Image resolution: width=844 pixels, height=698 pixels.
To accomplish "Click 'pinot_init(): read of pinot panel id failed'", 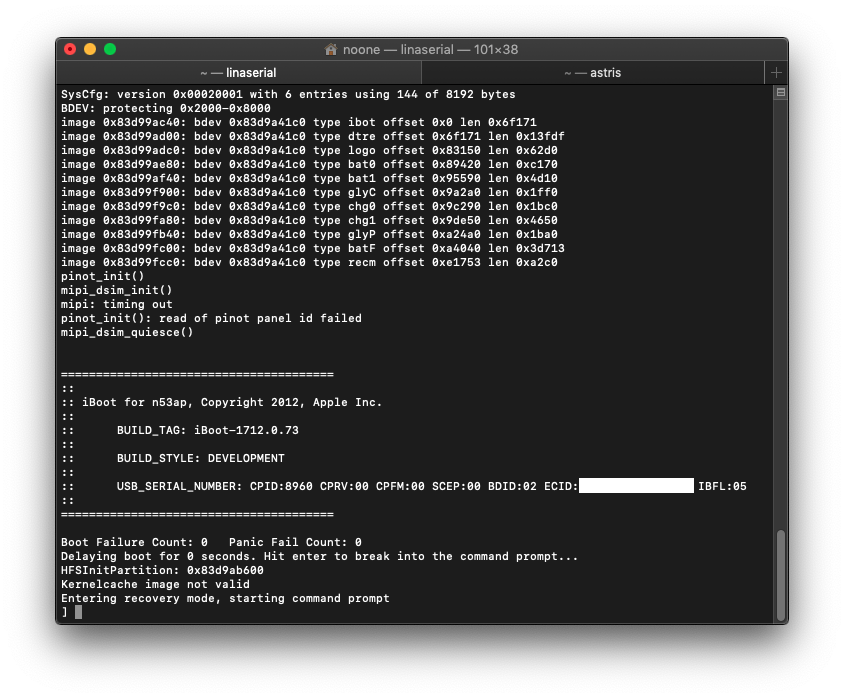I will click(x=211, y=318).
